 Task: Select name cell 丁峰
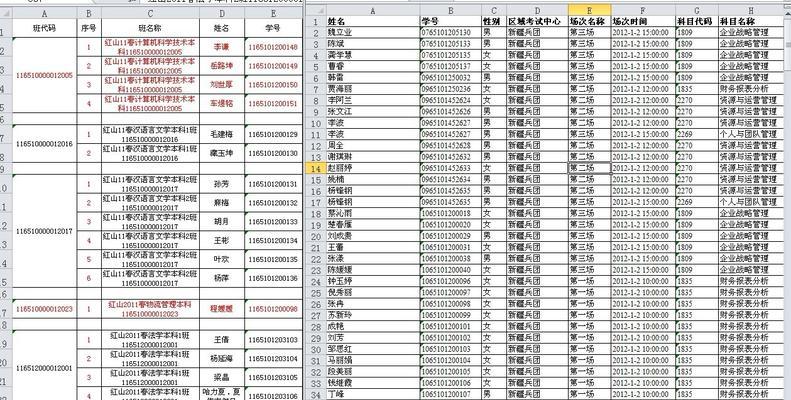[373, 394]
